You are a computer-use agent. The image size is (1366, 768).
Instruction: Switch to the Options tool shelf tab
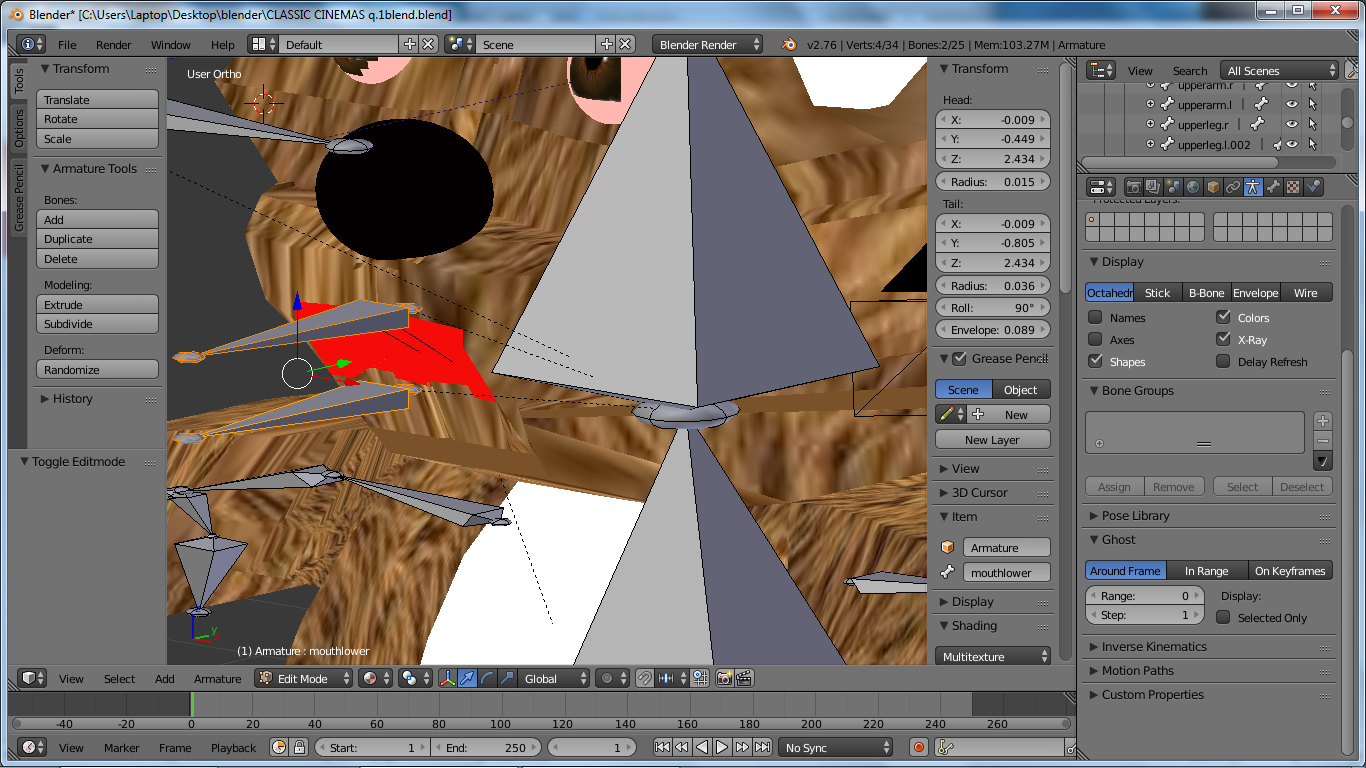coord(18,127)
